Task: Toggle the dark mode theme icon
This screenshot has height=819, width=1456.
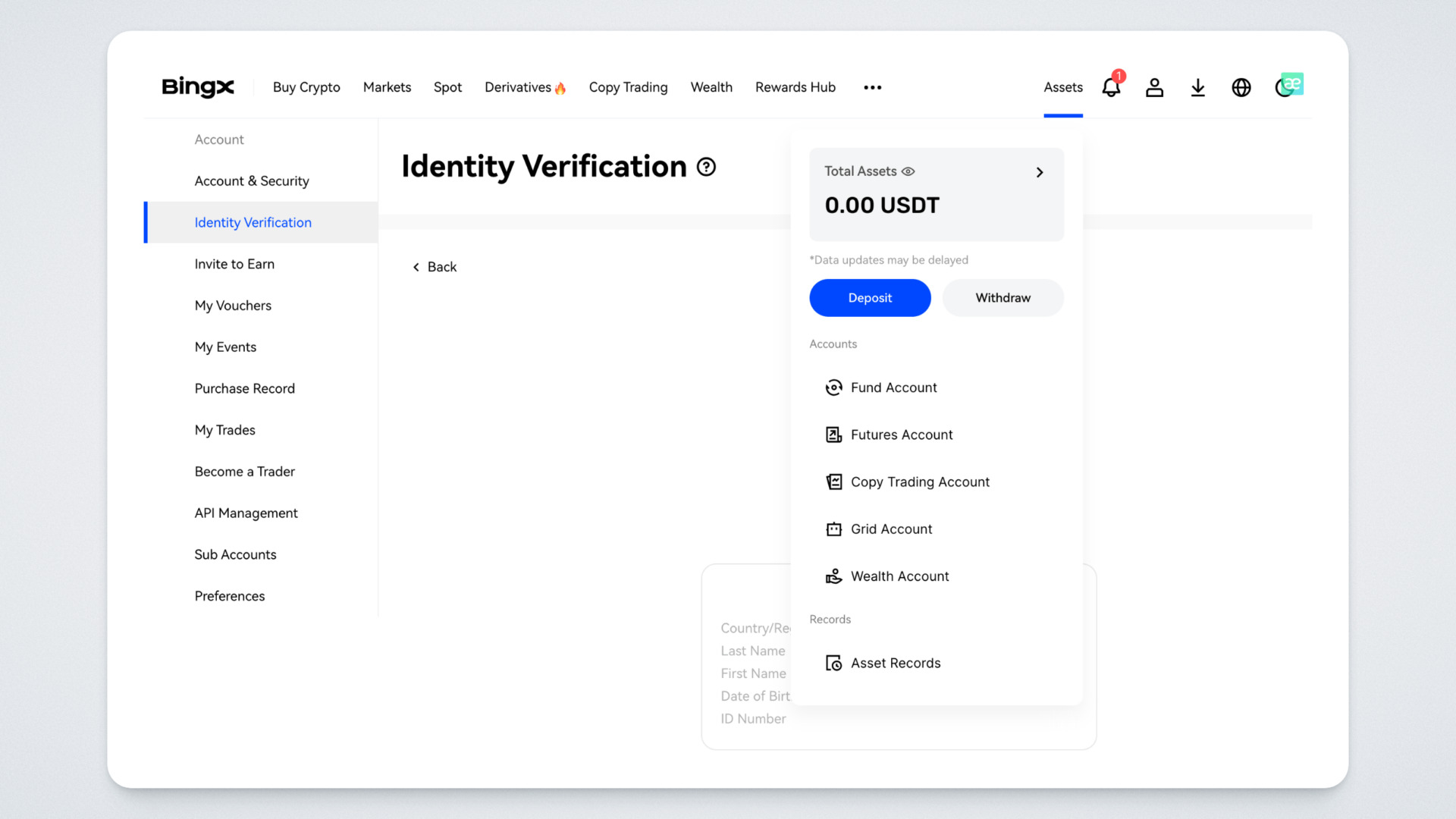Action: point(1282,89)
